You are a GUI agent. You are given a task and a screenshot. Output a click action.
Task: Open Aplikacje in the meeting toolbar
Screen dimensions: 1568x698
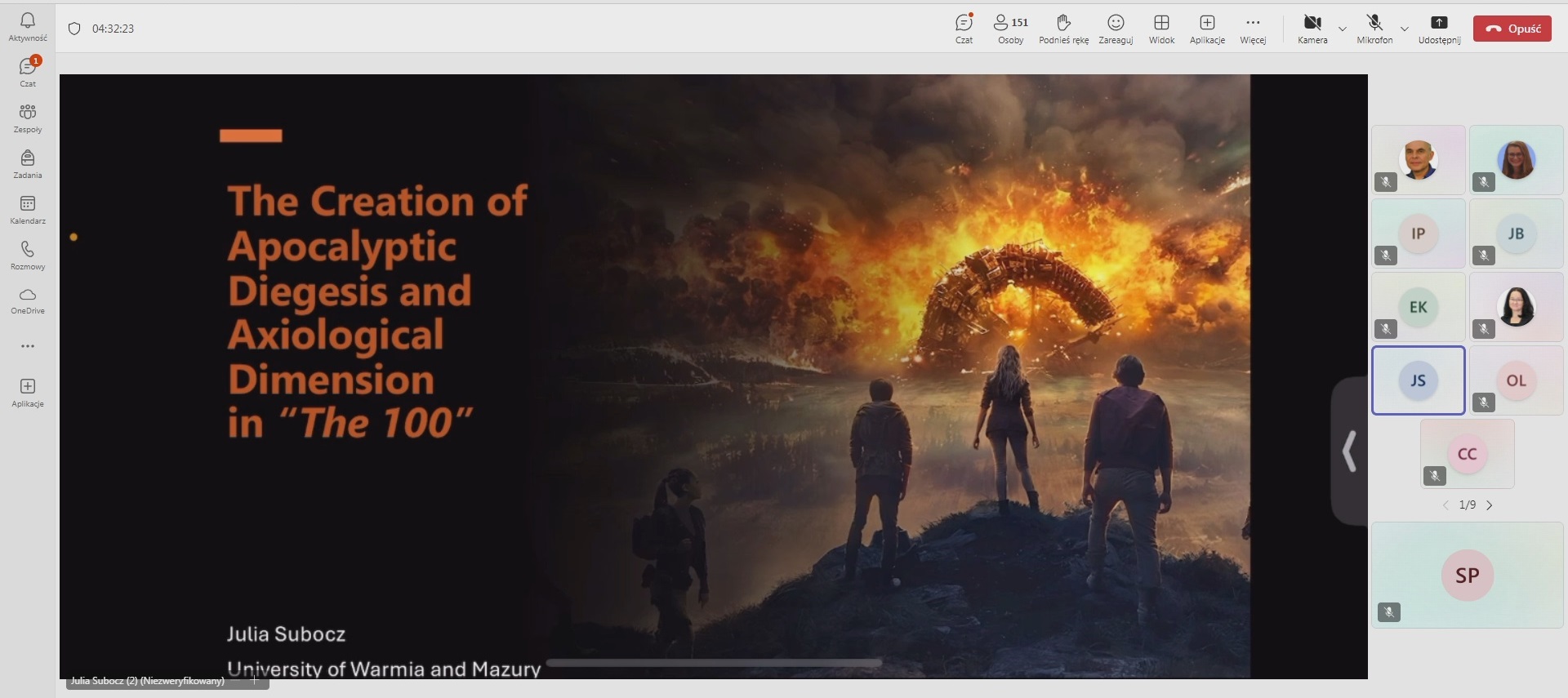click(1207, 29)
